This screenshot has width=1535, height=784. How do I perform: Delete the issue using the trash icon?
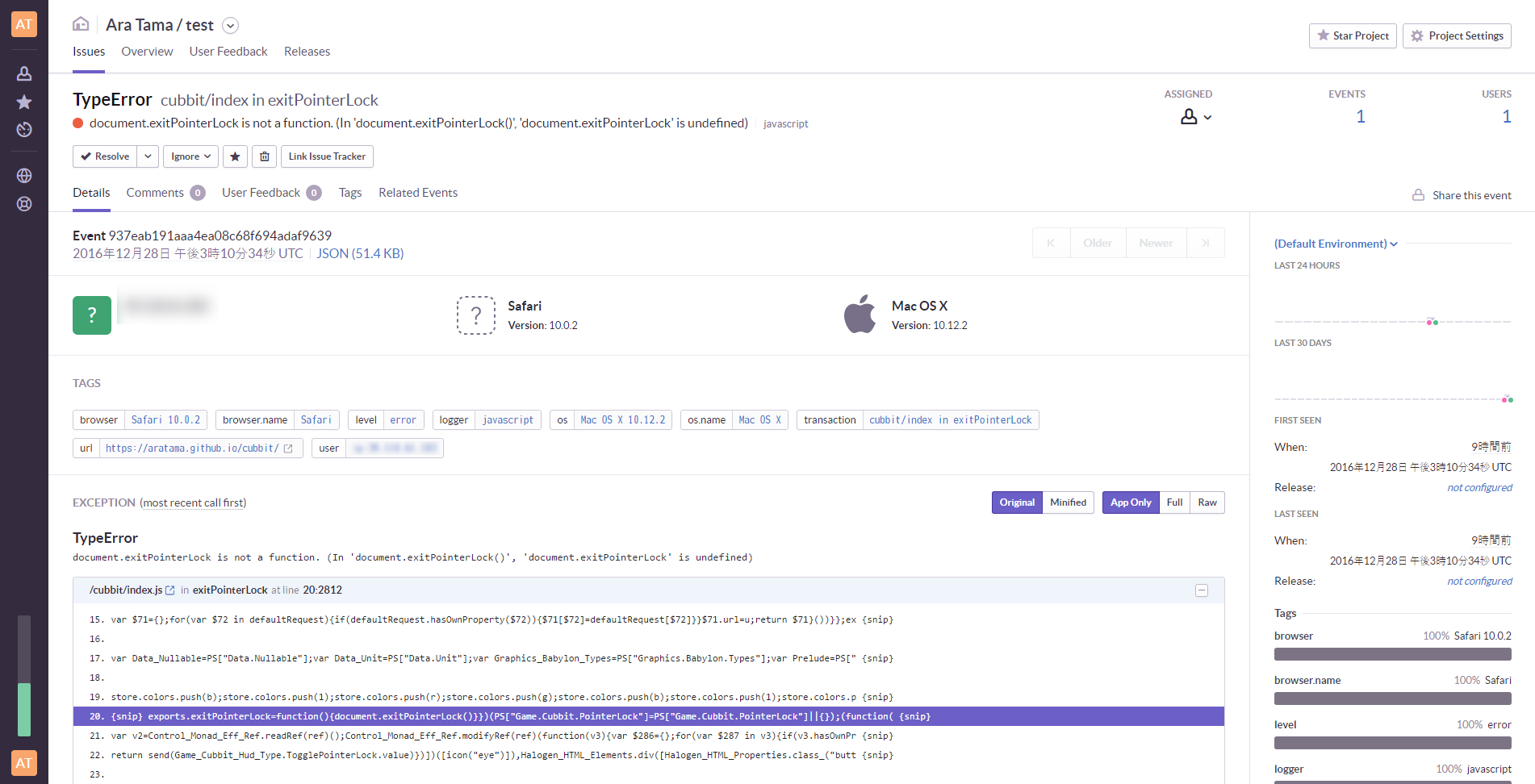pyautogui.click(x=264, y=156)
